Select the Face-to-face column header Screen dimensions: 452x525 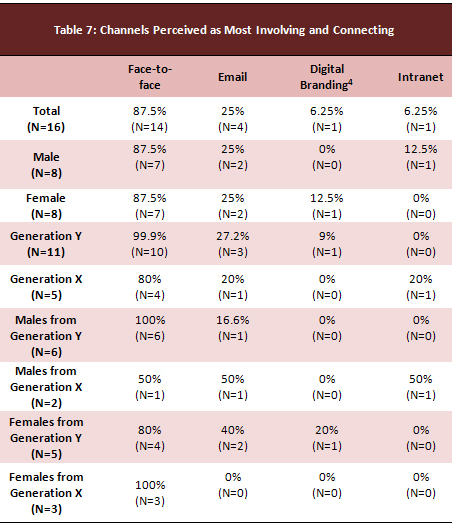pyautogui.click(x=150, y=77)
